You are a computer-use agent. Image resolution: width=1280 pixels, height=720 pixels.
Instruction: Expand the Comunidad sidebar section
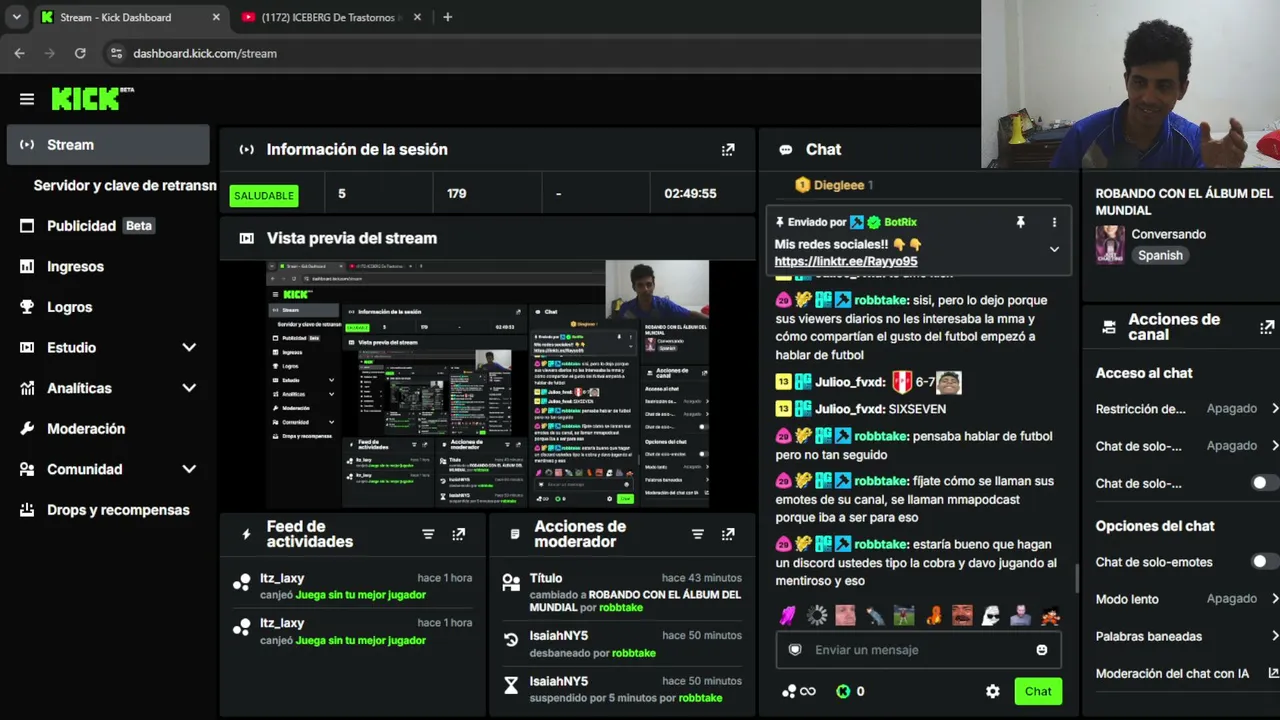point(189,469)
